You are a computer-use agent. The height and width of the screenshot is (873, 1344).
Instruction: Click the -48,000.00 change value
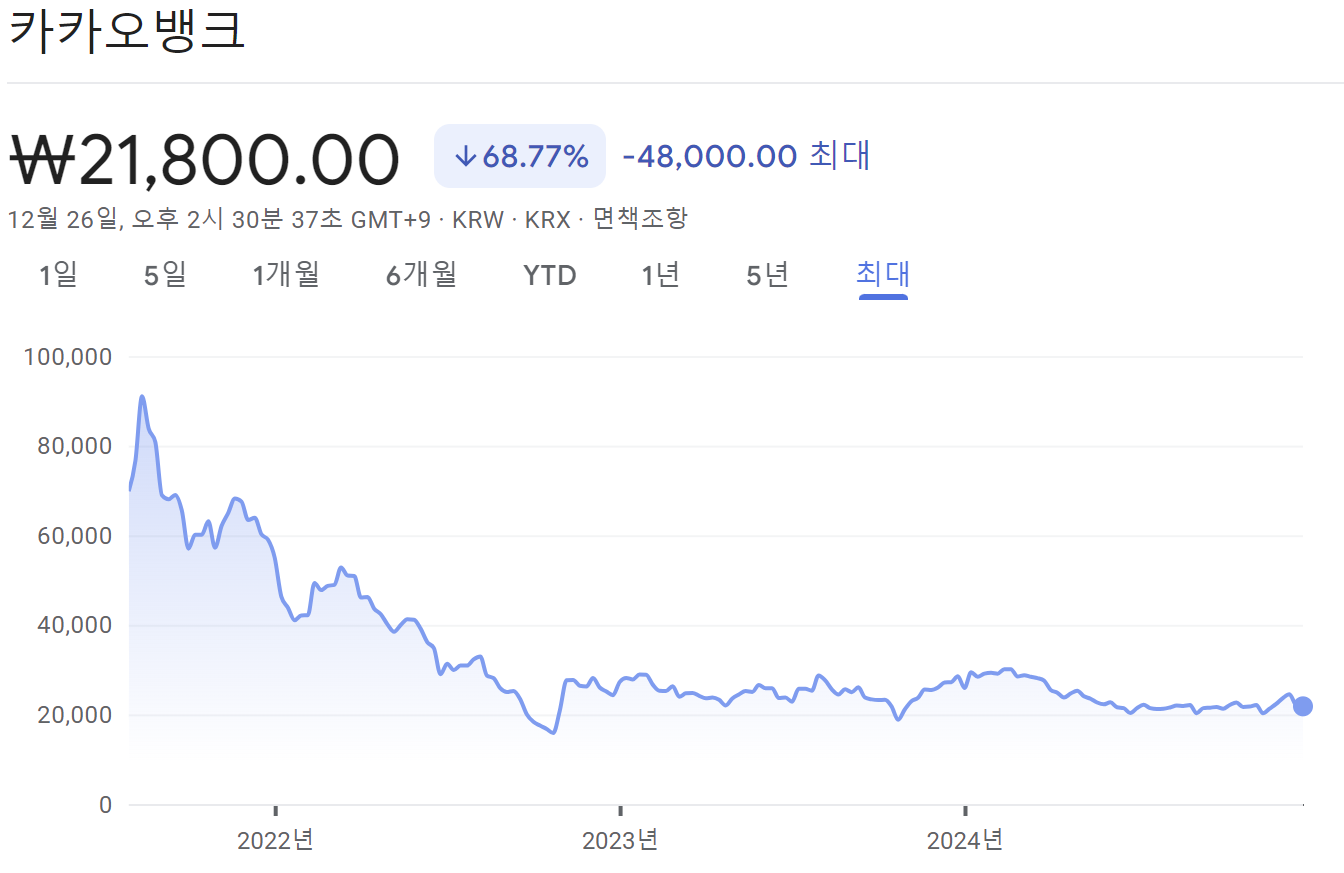710,156
